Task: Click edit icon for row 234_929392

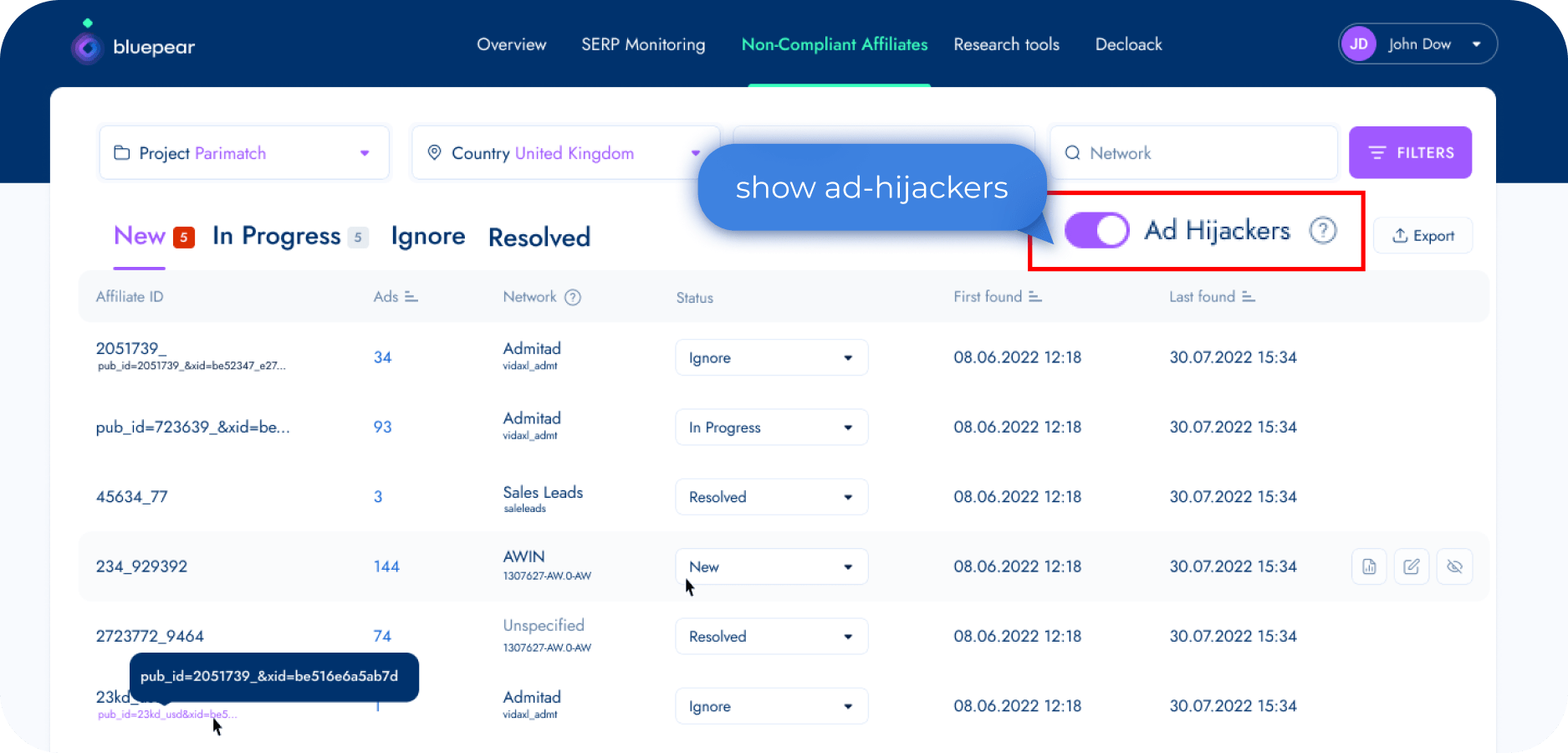Action: [x=1412, y=566]
